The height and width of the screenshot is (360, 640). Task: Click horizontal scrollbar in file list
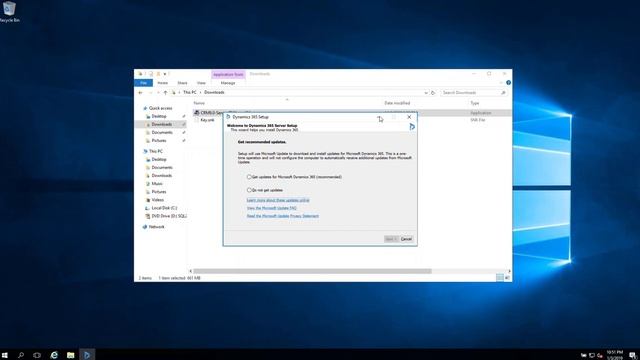[x=312, y=271]
